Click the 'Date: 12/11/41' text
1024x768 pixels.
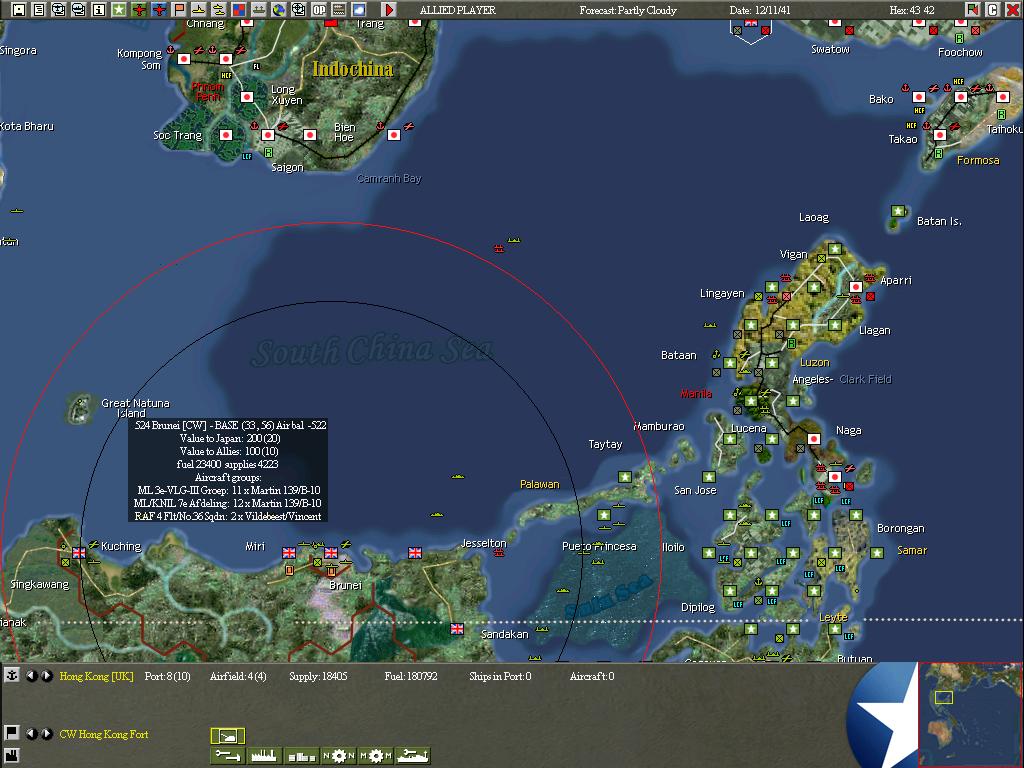[x=760, y=10]
